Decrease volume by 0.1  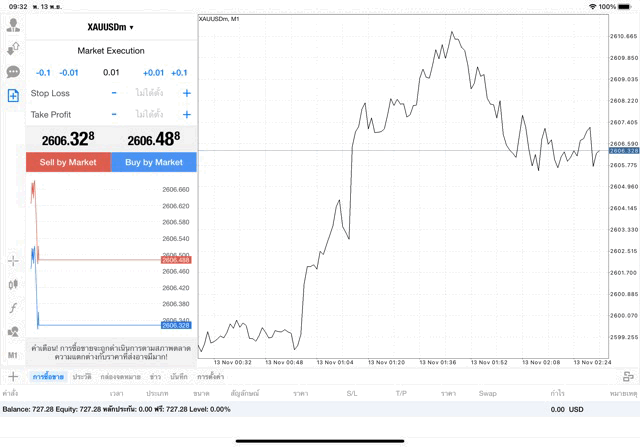coord(43,72)
